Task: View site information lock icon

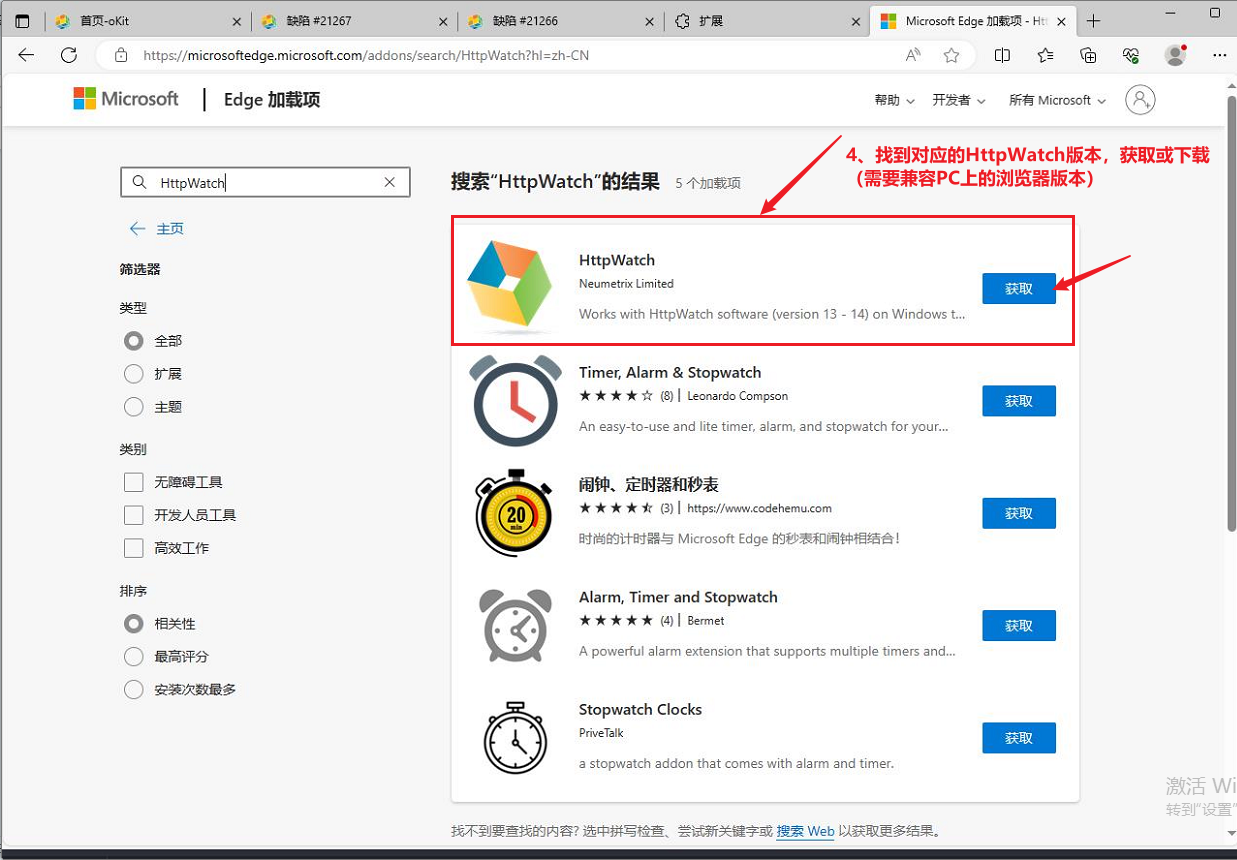Action: pos(121,55)
